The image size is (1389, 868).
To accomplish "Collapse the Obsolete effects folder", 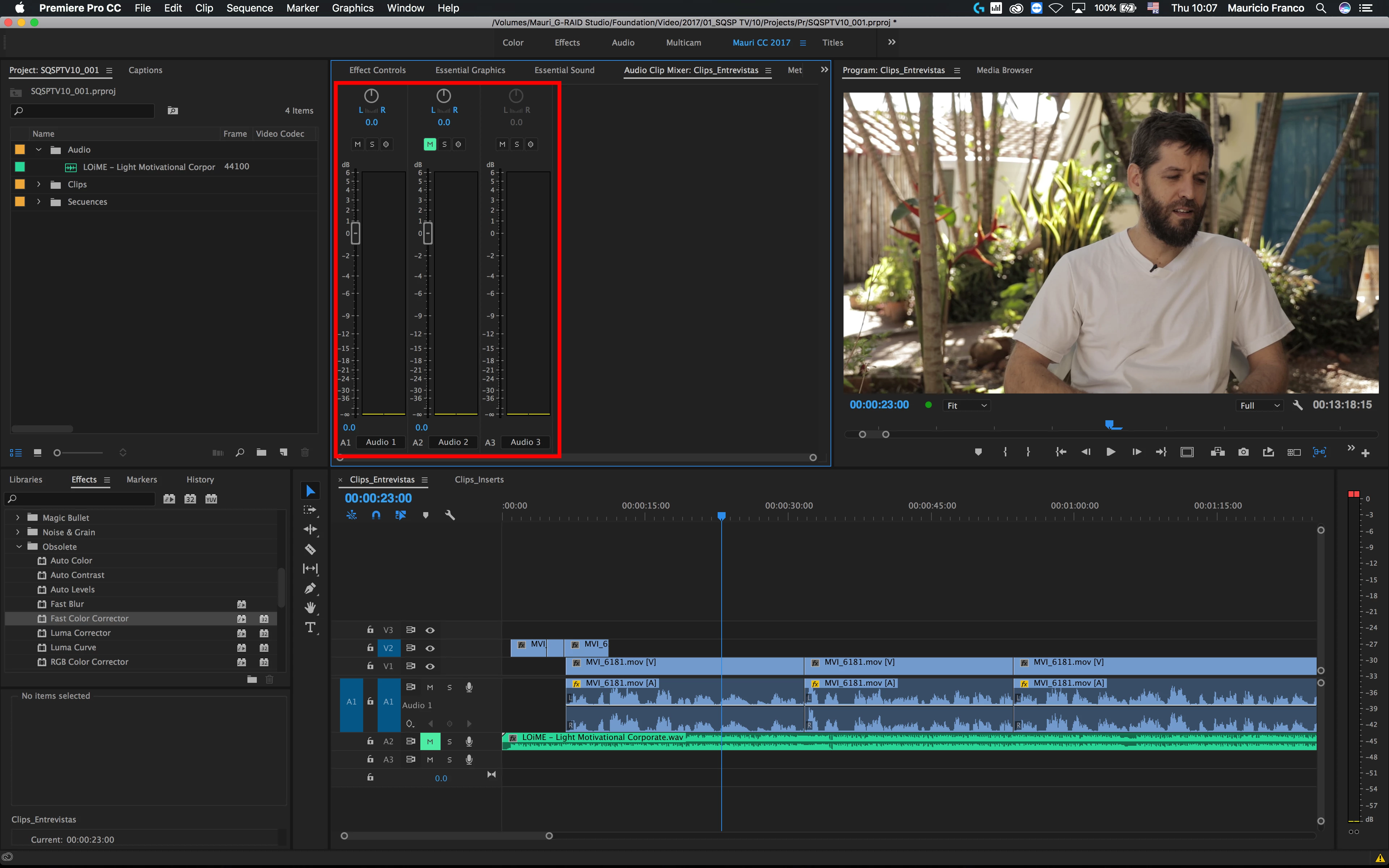I will 19,546.
